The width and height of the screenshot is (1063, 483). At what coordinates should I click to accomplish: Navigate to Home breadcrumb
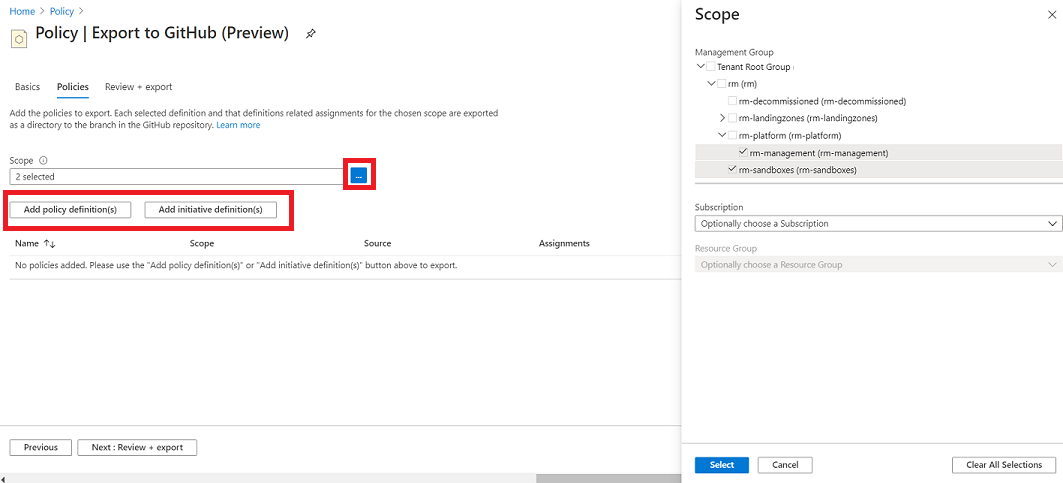coord(22,12)
